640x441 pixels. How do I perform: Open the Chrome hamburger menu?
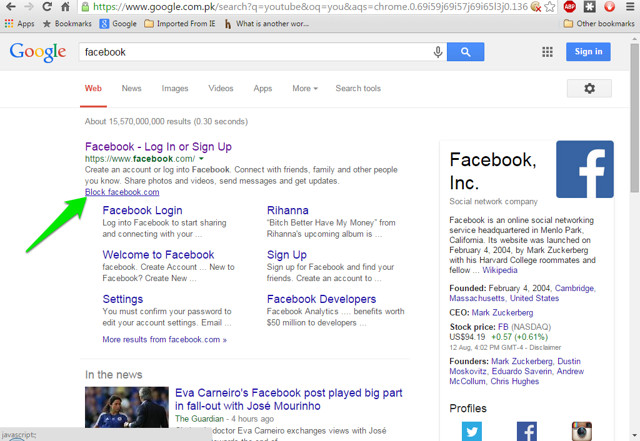coord(630,7)
